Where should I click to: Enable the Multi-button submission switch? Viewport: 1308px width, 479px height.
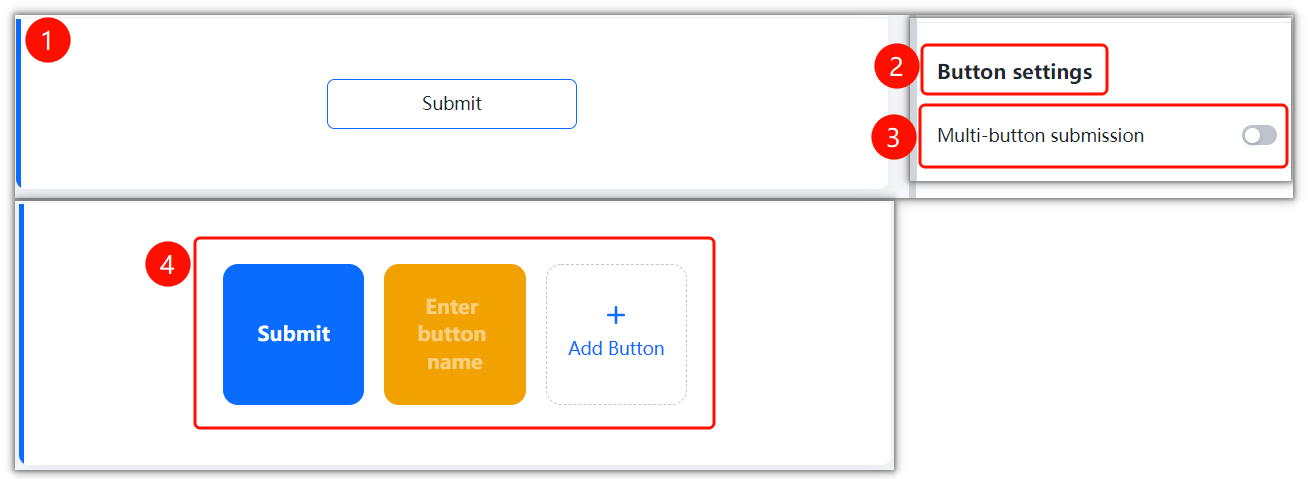(x=1259, y=135)
